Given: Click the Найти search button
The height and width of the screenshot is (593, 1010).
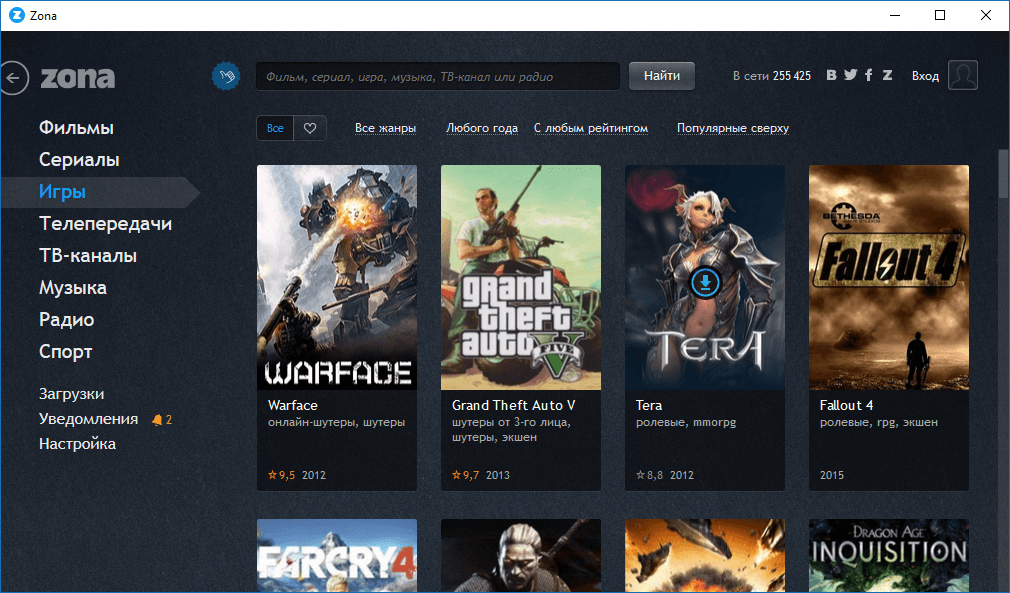Looking at the screenshot, I should coord(662,76).
